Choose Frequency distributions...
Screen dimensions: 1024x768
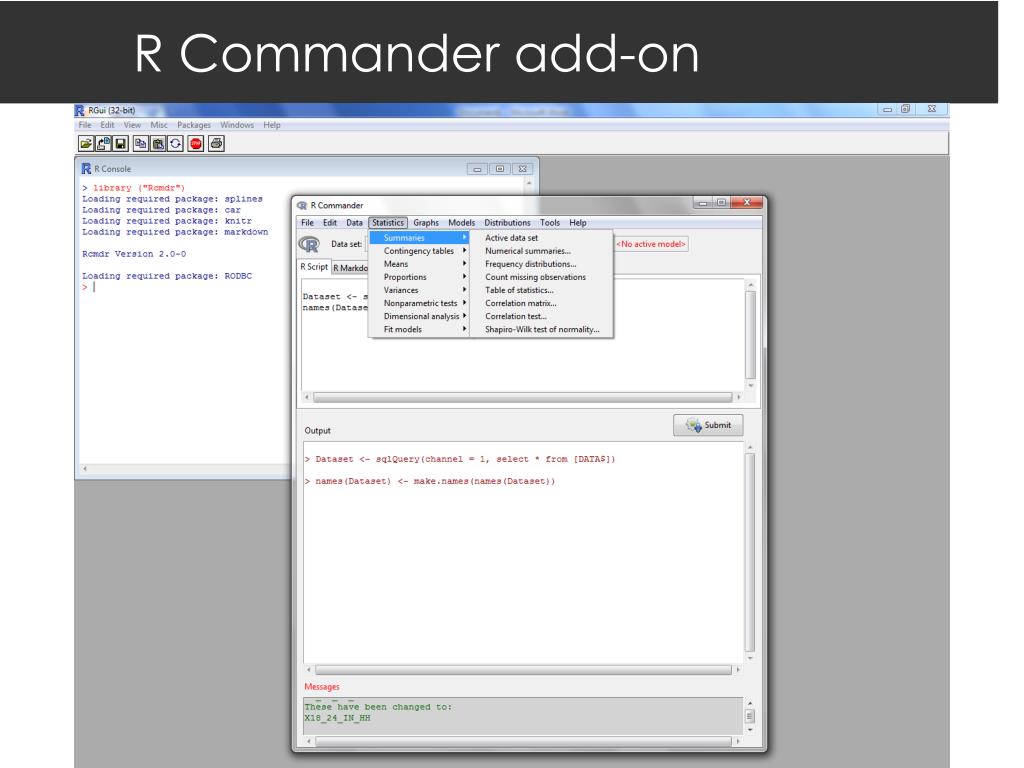pos(541,264)
